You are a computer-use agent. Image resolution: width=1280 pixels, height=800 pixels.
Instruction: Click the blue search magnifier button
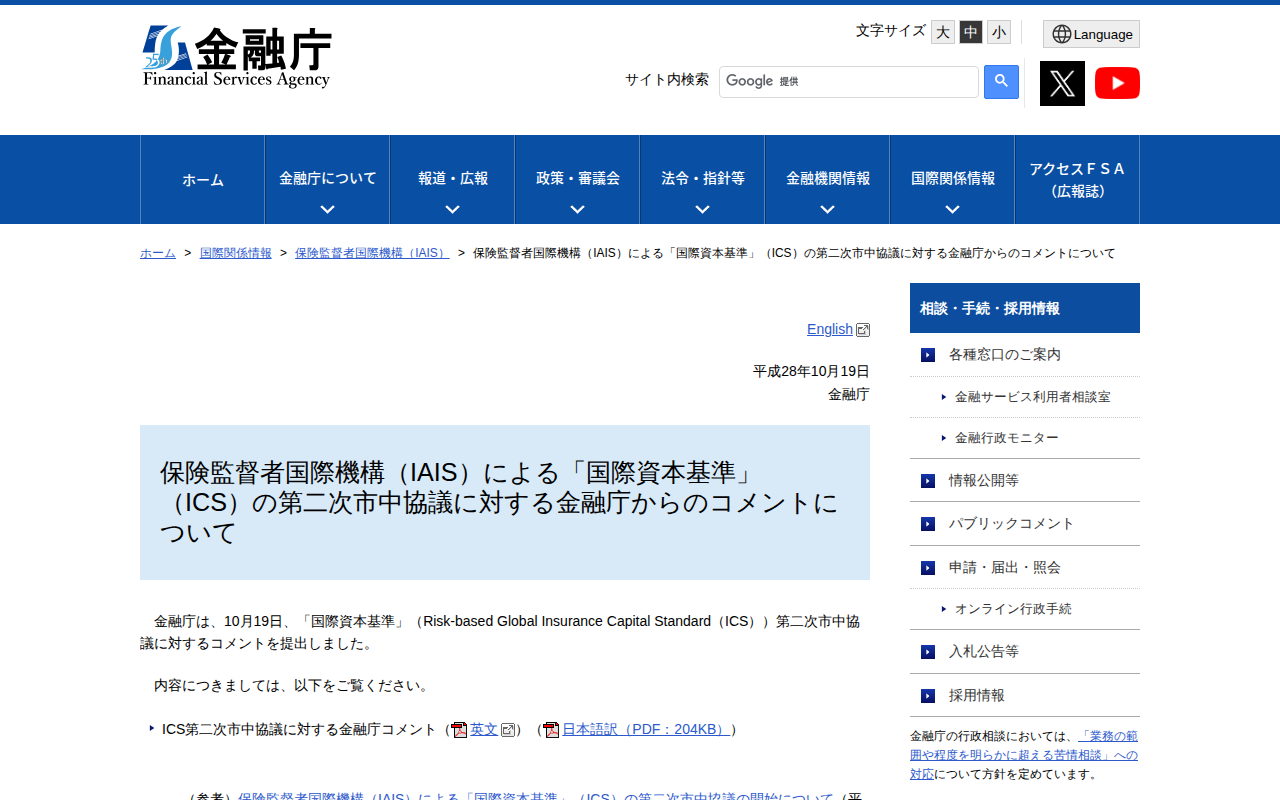(1001, 81)
